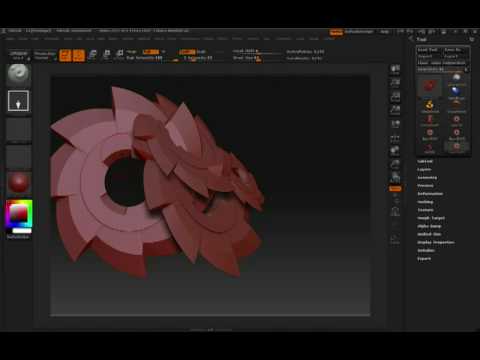The image size is (480, 360).
Task: Toggle Edit mode button
Action: (x=65, y=55)
